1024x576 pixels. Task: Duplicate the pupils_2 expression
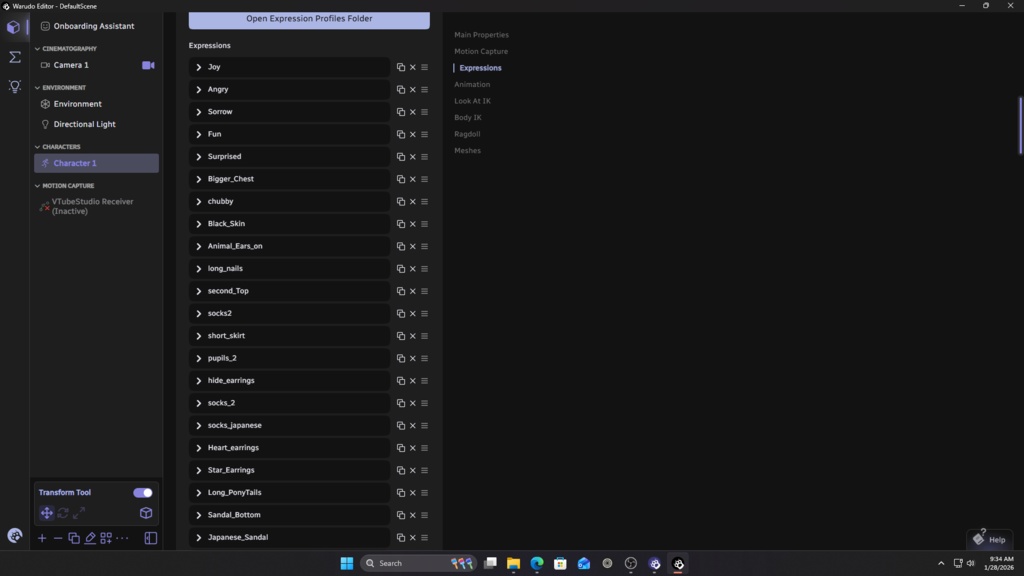(x=401, y=359)
